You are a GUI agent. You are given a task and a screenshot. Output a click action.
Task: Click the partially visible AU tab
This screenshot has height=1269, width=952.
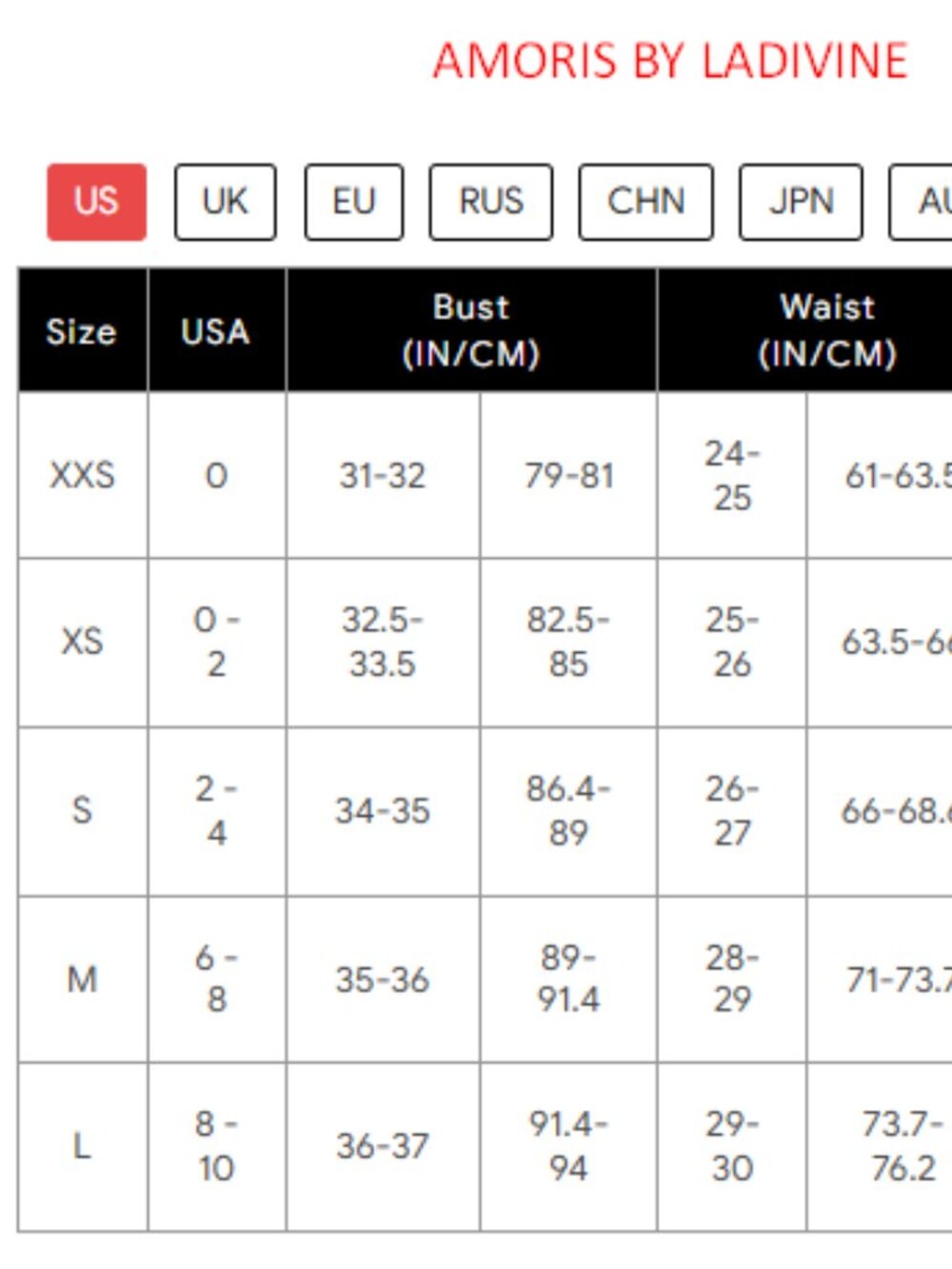[x=921, y=202]
